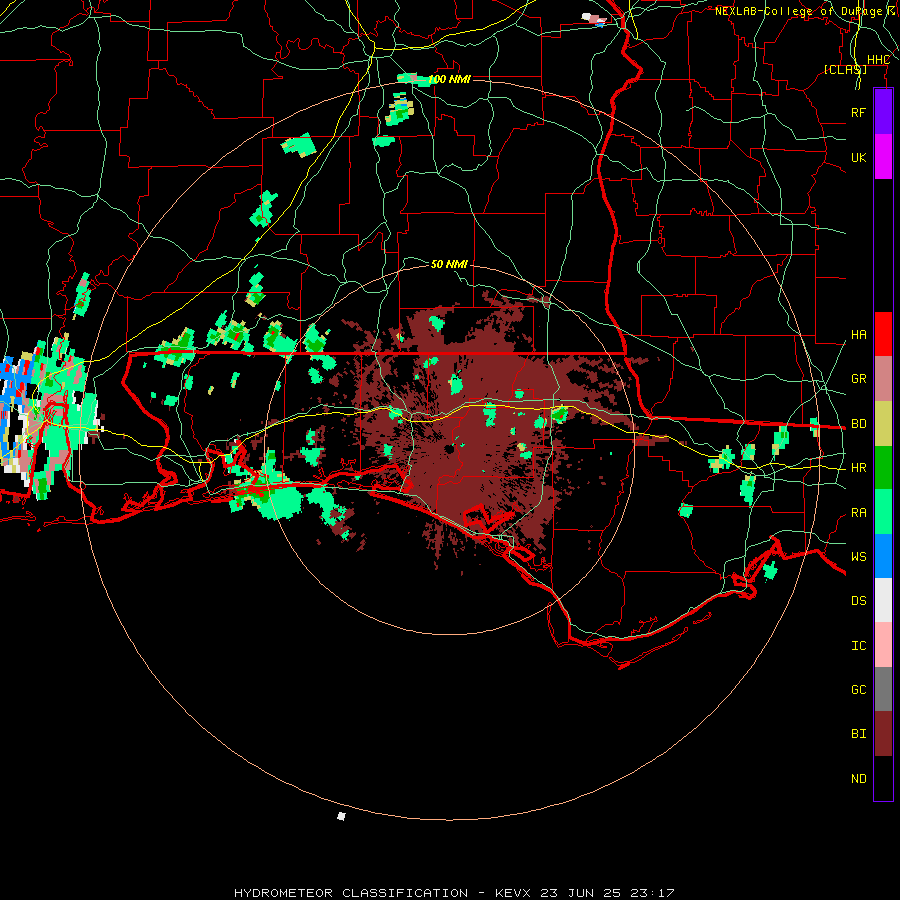This screenshot has width=900, height=900.
Task: Click the IC light pink legend swatch
Action: point(883,645)
